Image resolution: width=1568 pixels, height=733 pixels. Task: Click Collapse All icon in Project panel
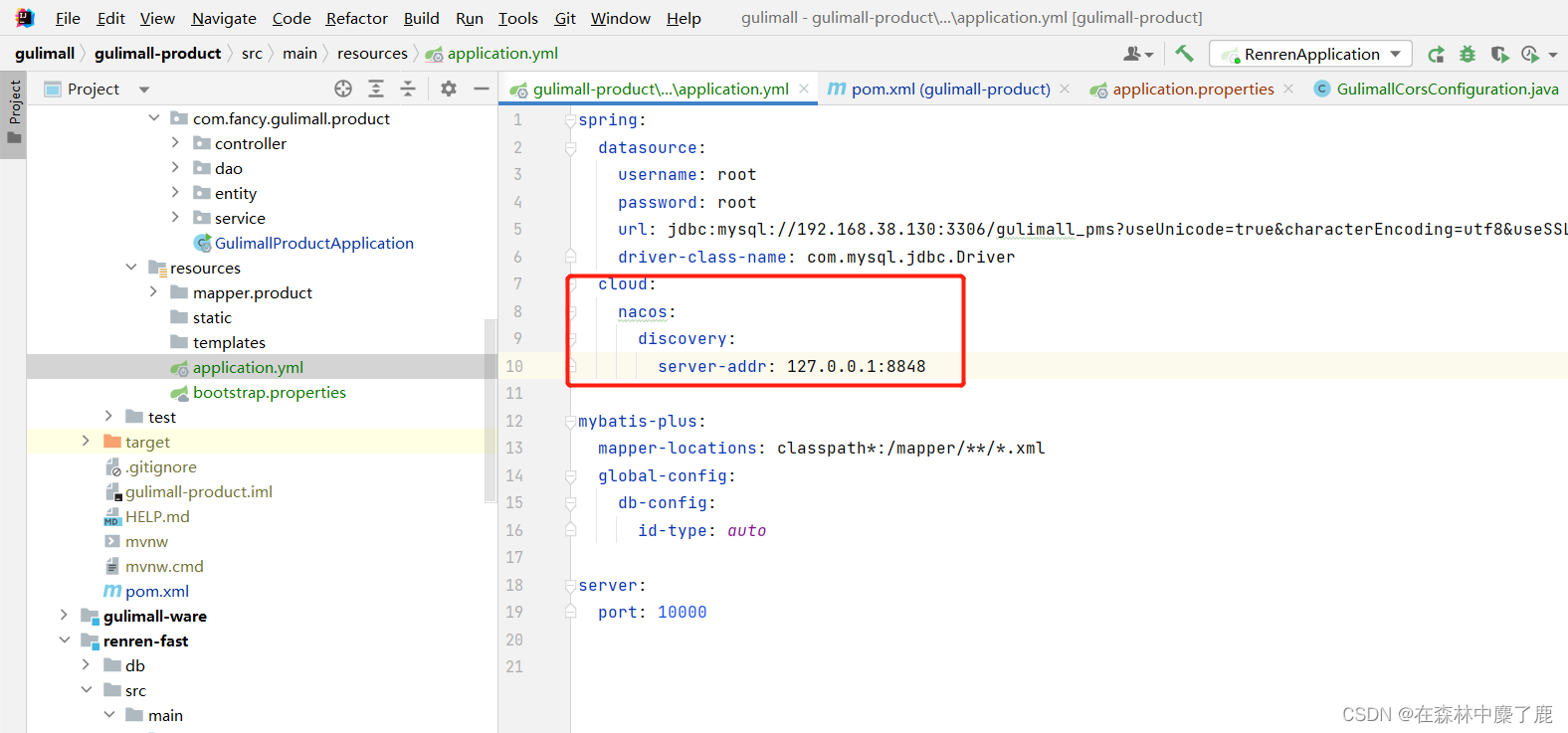(x=408, y=89)
